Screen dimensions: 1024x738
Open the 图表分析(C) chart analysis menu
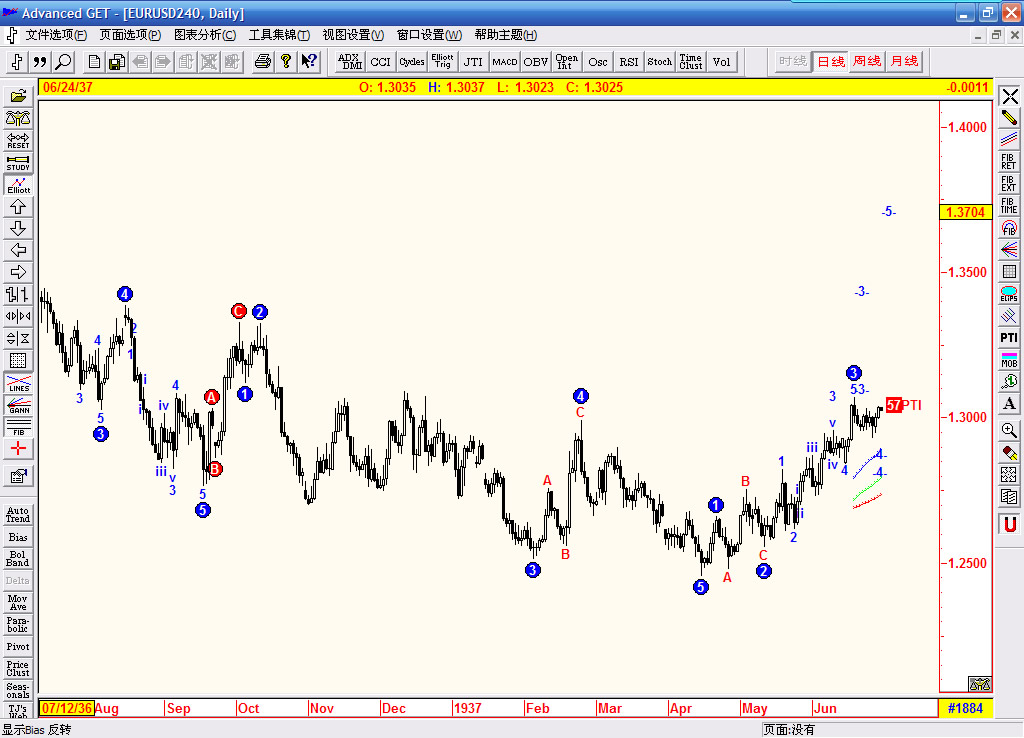tap(205, 35)
